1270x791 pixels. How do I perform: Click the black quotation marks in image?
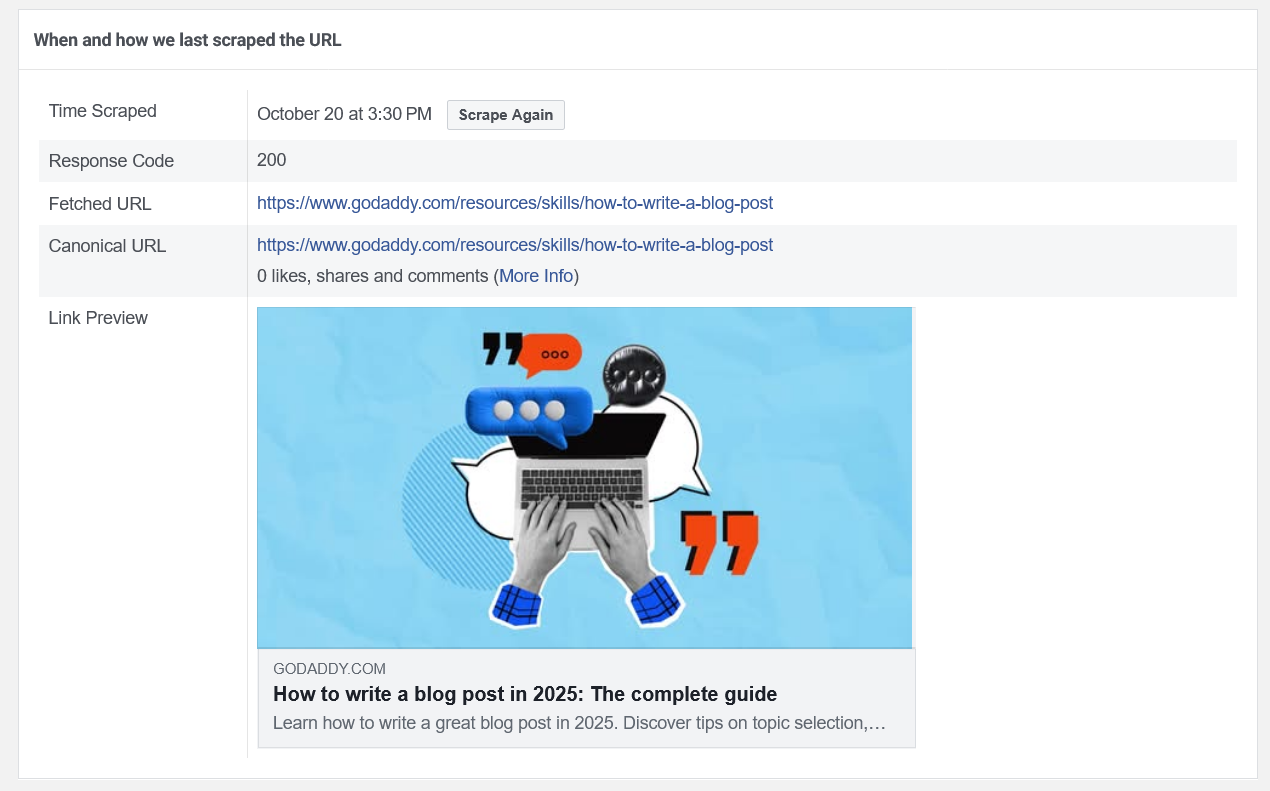point(502,350)
